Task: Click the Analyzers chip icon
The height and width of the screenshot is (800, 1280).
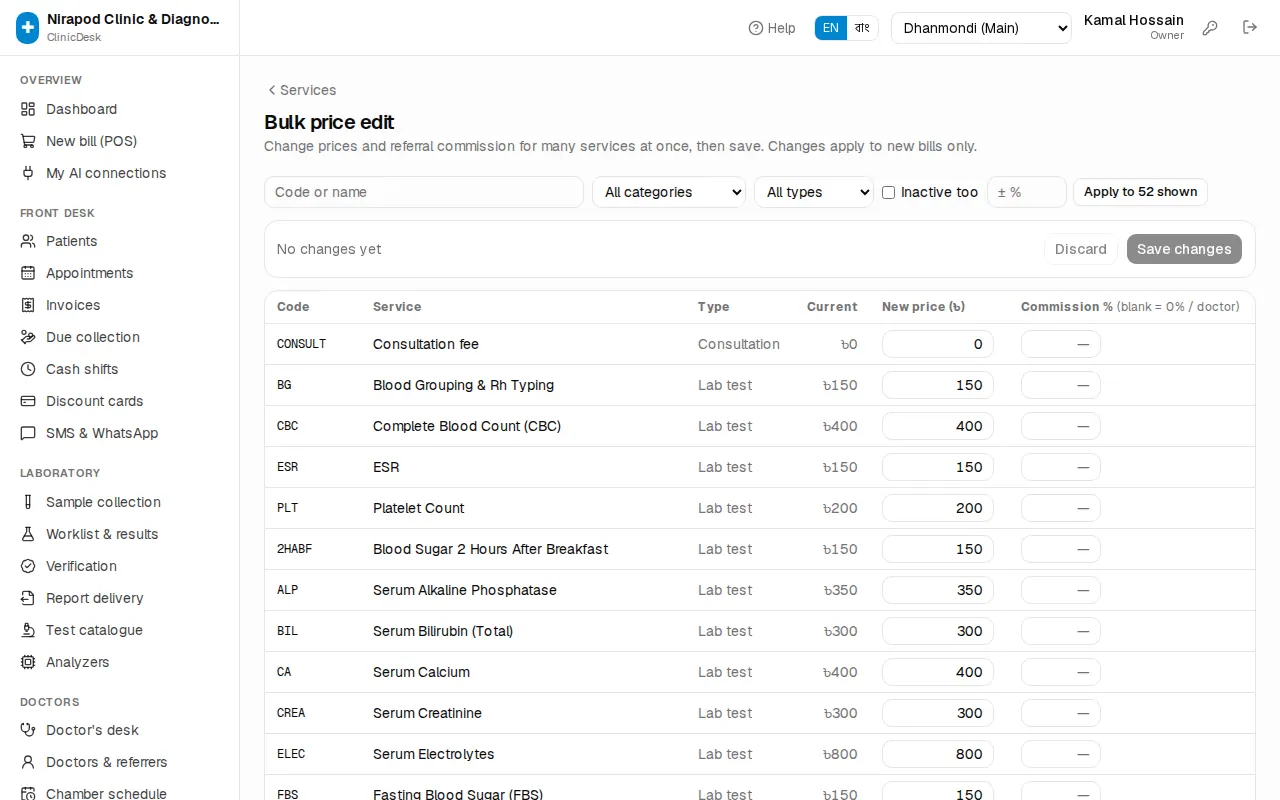Action: click(28, 662)
